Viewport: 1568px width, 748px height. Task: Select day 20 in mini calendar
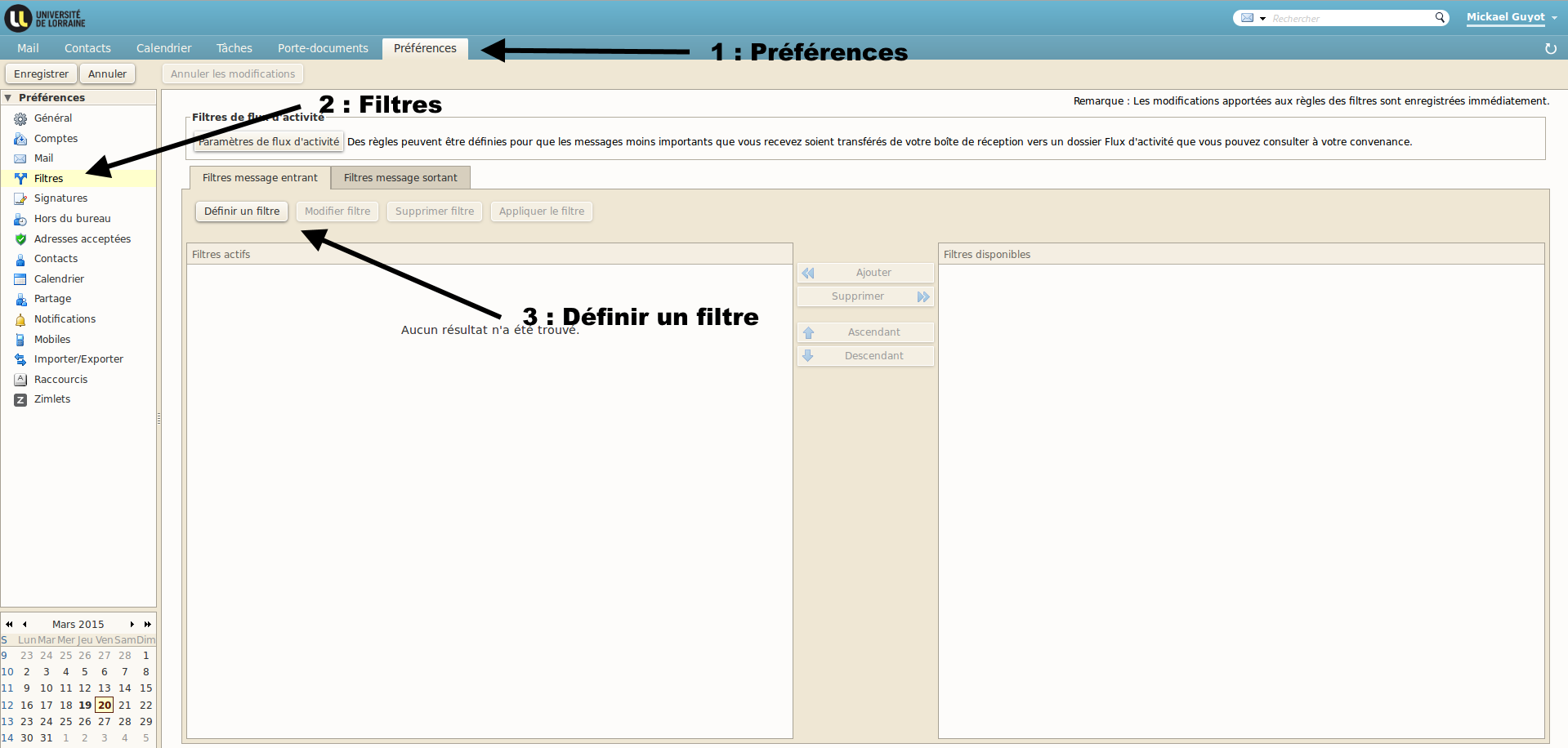coord(105,706)
